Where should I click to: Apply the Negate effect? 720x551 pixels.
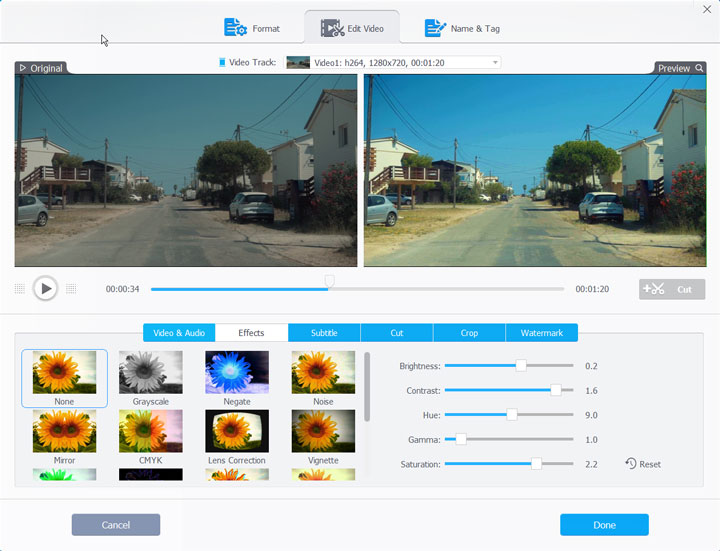click(x=237, y=372)
